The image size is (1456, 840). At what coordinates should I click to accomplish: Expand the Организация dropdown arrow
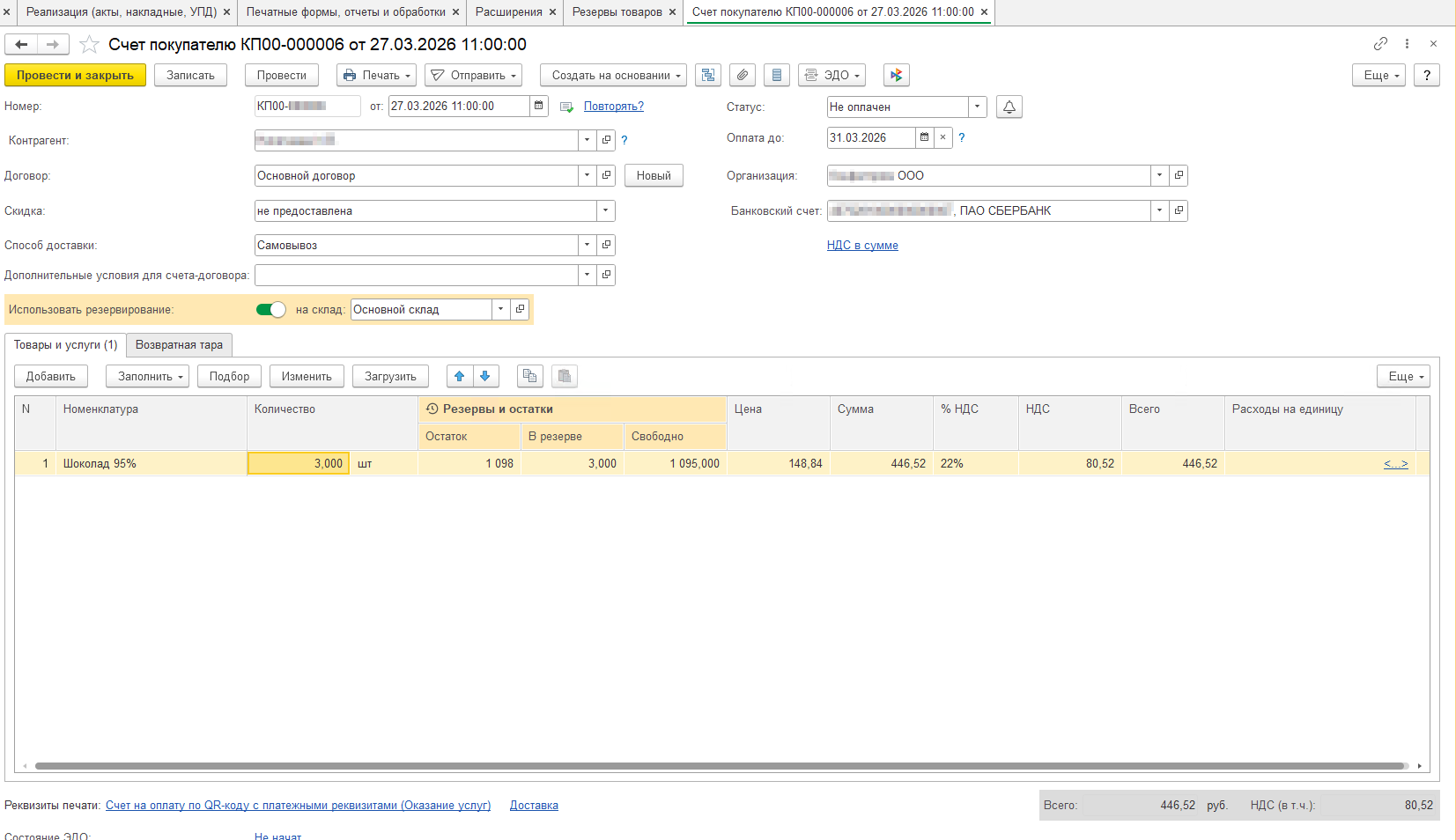pyautogui.click(x=1159, y=175)
